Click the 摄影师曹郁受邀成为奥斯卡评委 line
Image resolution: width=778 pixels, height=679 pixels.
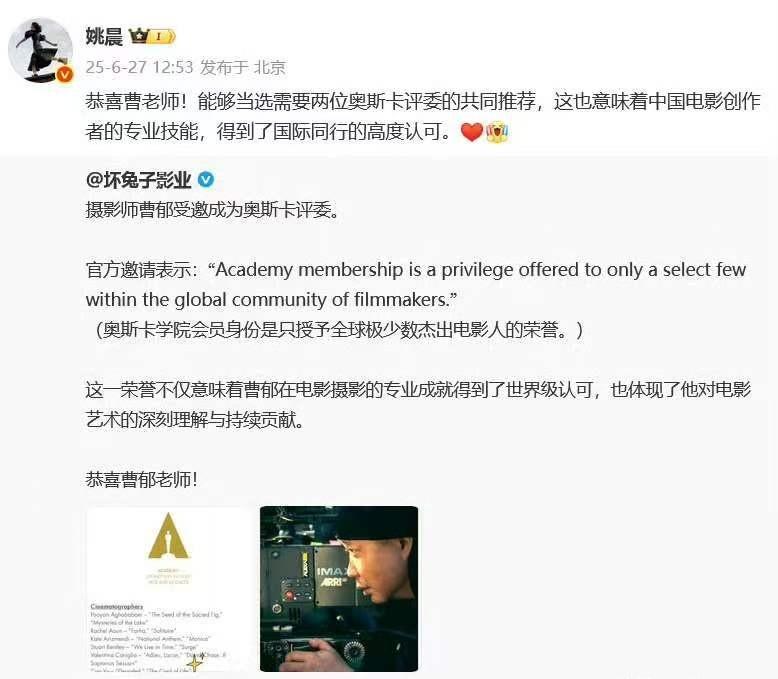coord(213,210)
